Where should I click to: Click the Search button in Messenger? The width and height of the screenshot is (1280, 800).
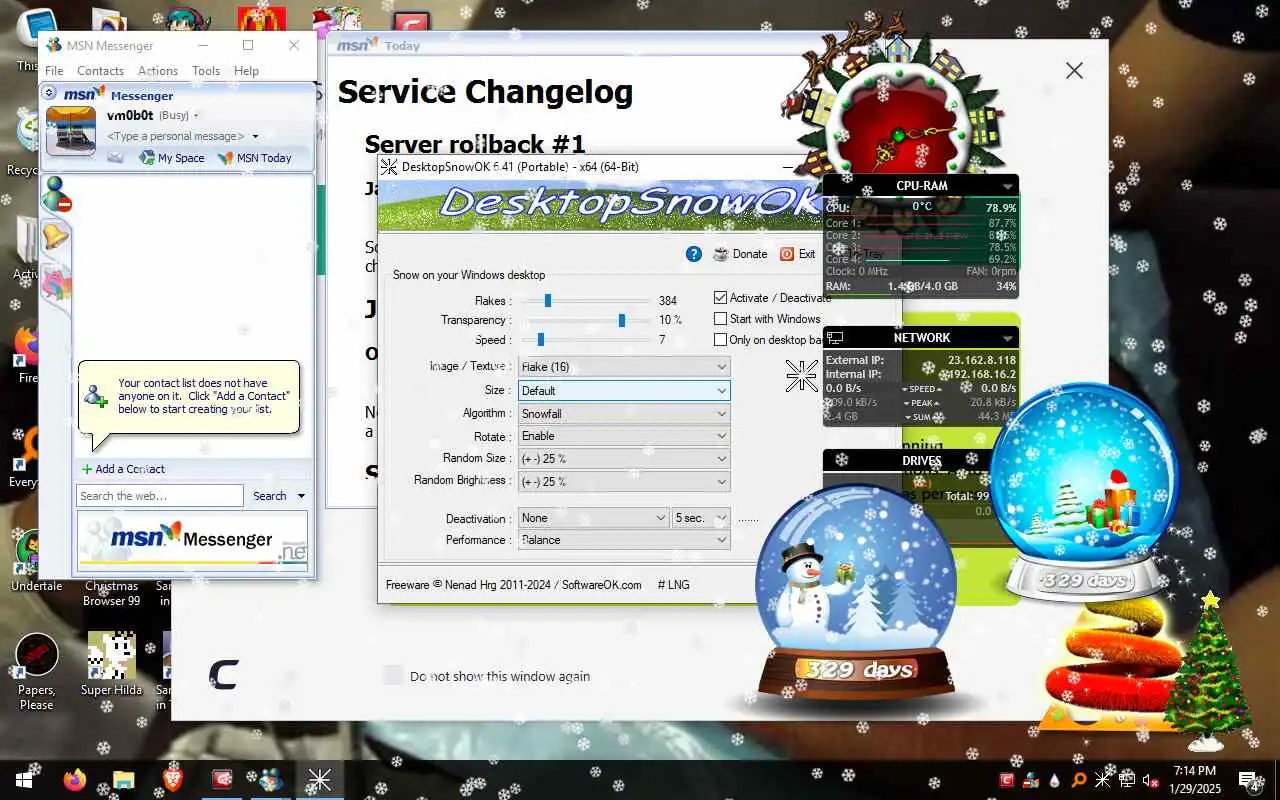269,496
